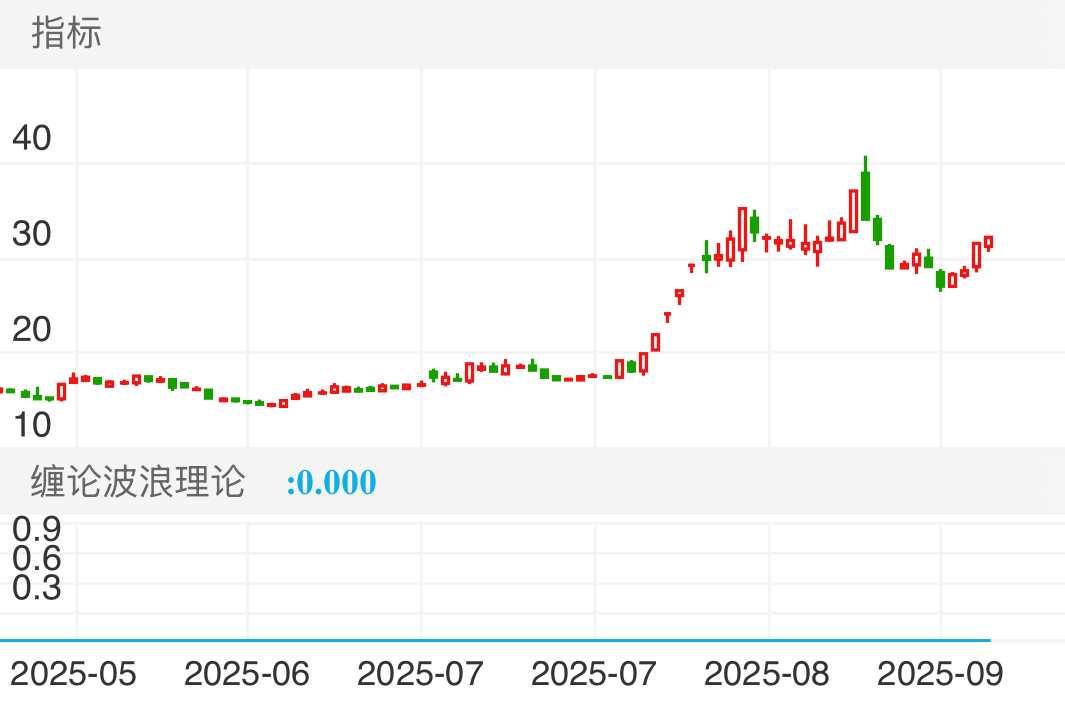Click the 2025-08 date label
The width and height of the screenshot is (1065, 708).
(767, 674)
